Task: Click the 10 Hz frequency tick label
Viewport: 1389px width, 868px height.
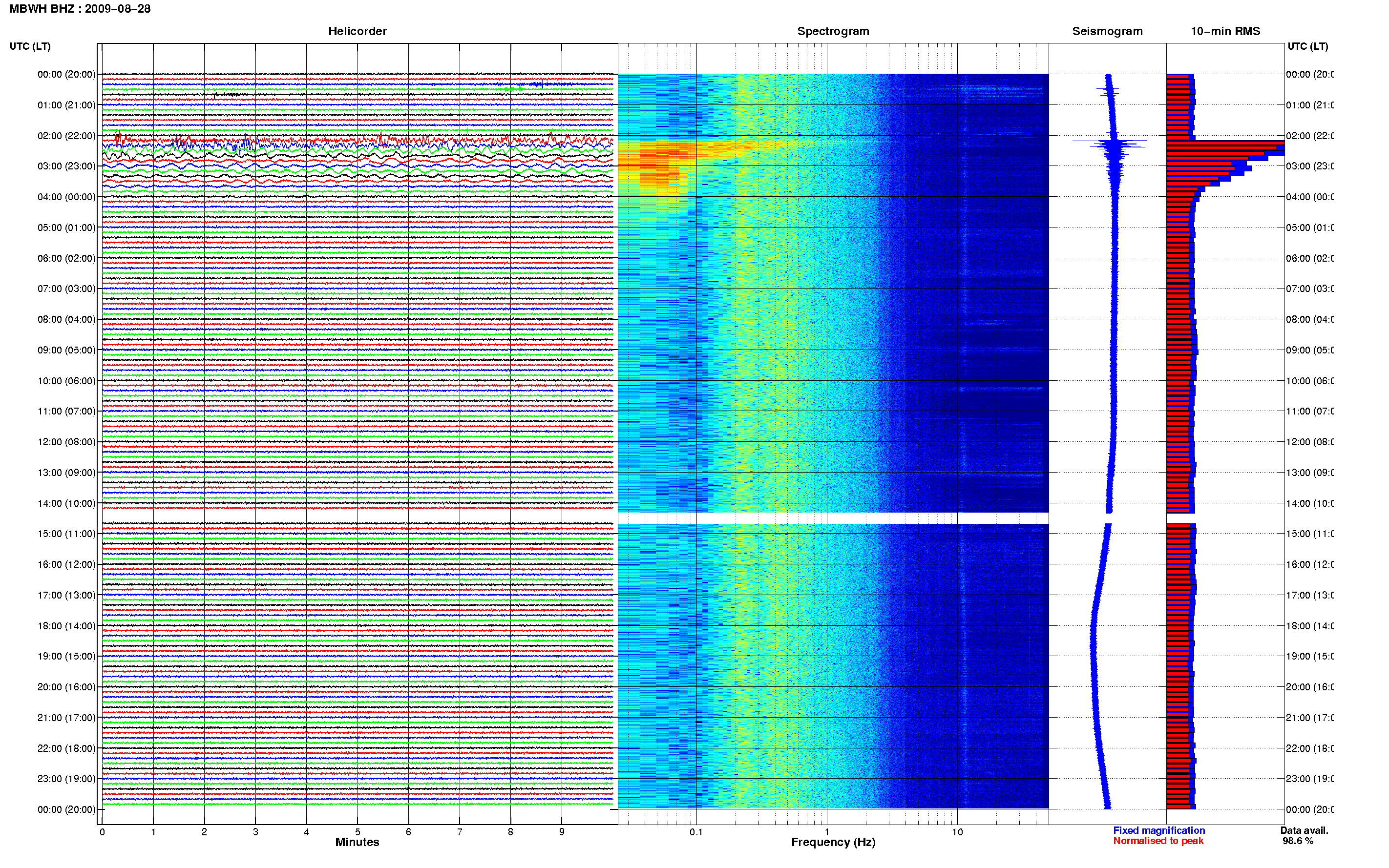Action: click(957, 832)
